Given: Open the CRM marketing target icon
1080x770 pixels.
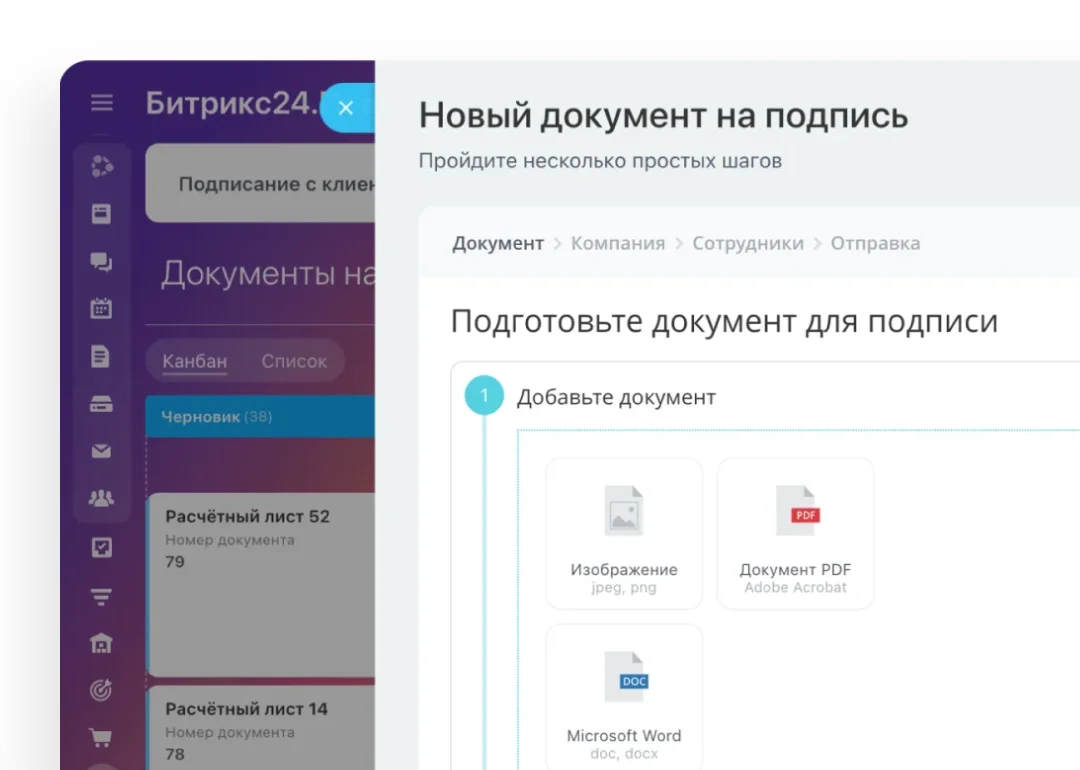Looking at the screenshot, I should pos(101,690).
